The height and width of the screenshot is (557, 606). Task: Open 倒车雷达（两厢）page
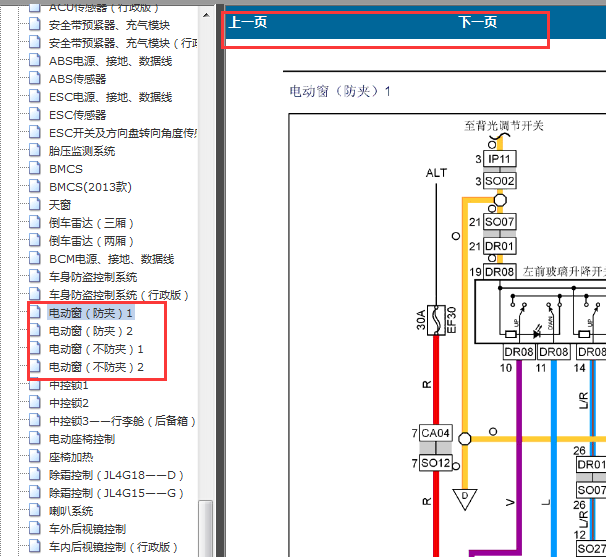click(91, 241)
